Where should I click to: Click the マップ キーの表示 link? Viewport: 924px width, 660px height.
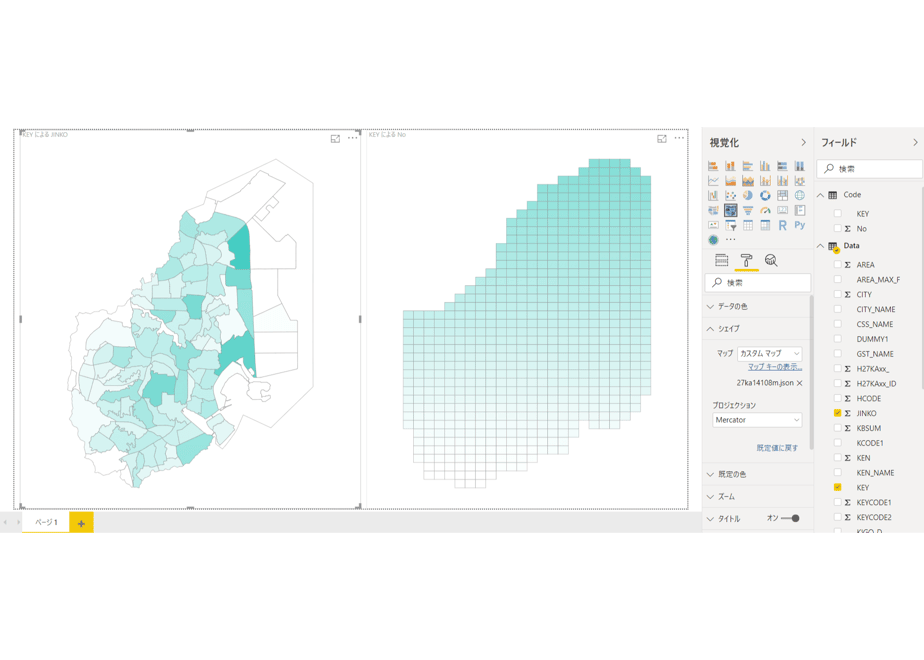pyautogui.click(x=775, y=367)
